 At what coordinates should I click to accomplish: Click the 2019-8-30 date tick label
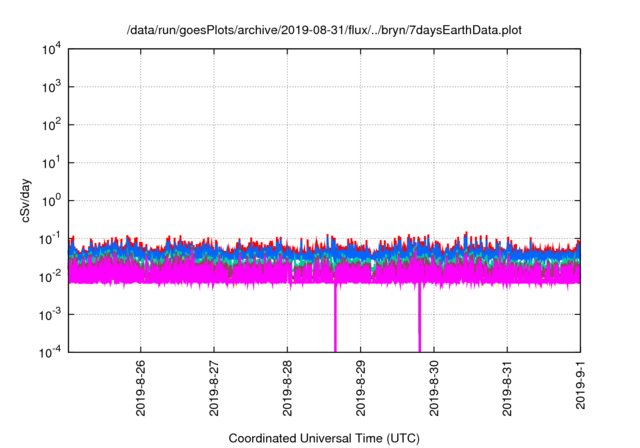click(x=434, y=388)
